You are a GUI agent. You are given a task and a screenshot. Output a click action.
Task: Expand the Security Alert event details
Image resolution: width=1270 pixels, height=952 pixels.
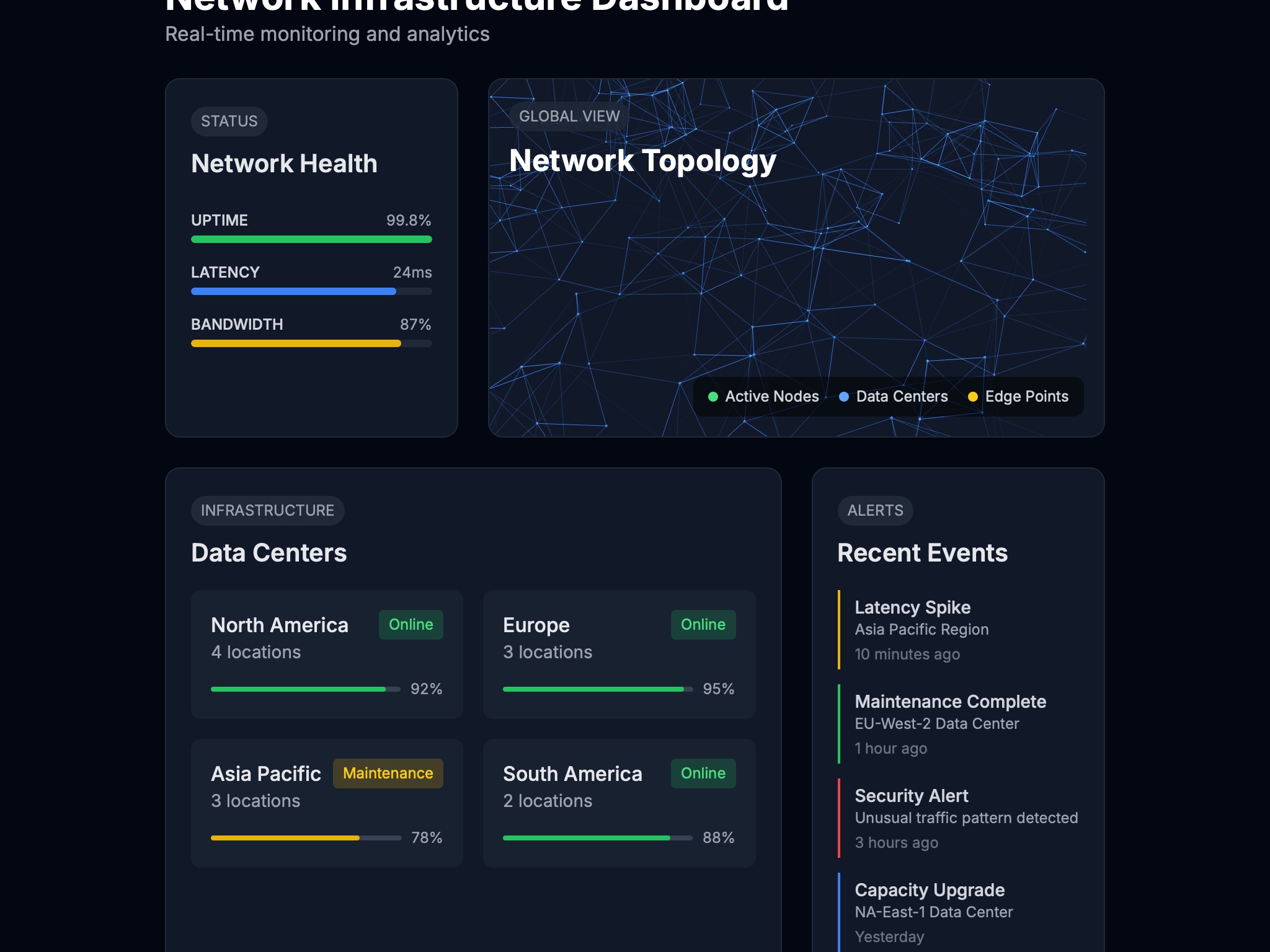[910, 795]
